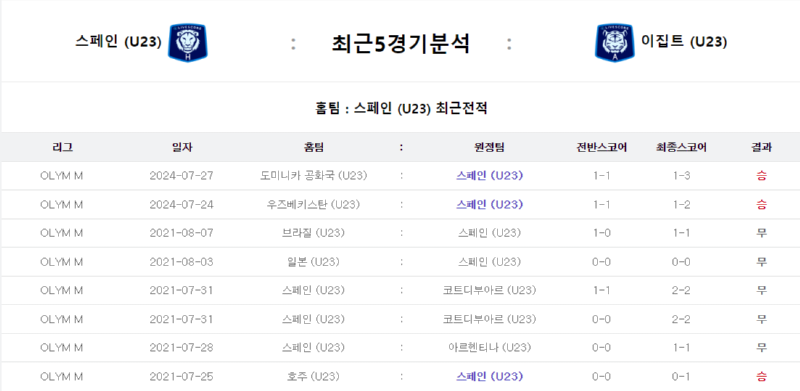Screen dimensions: 800x391
Task: Select the date 2024-07-27
Action: tap(182, 176)
